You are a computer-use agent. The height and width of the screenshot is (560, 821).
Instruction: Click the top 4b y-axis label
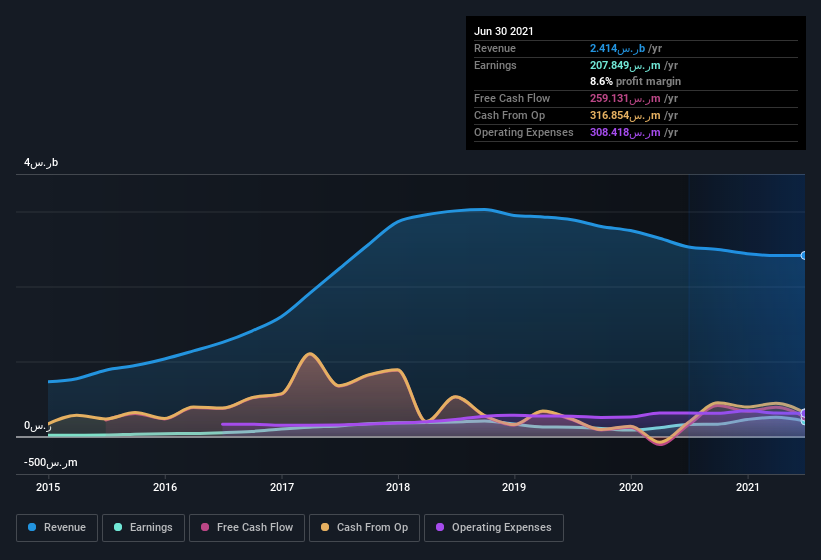click(x=41, y=163)
